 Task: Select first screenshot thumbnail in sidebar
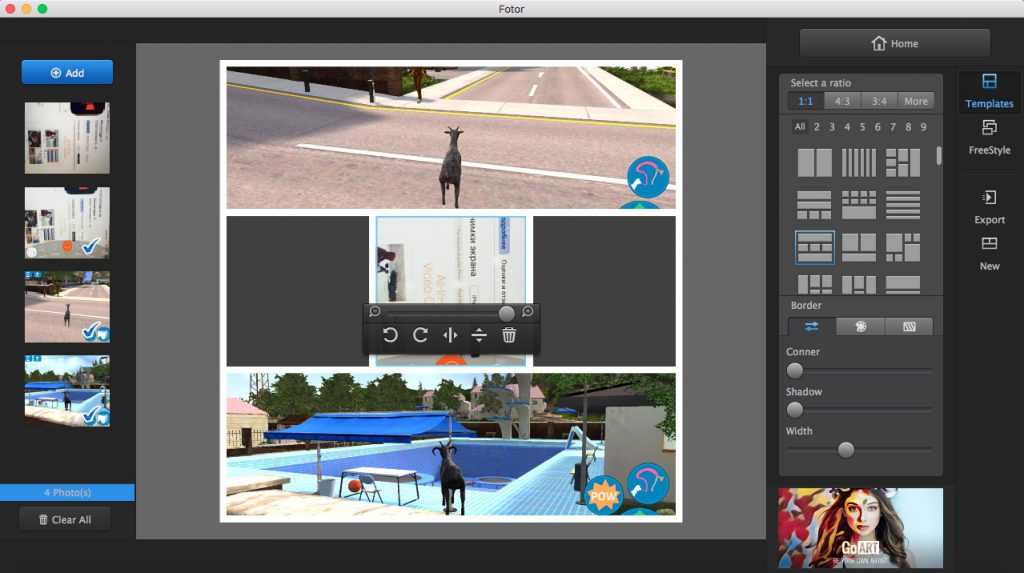pyautogui.click(x=67, y=138)
